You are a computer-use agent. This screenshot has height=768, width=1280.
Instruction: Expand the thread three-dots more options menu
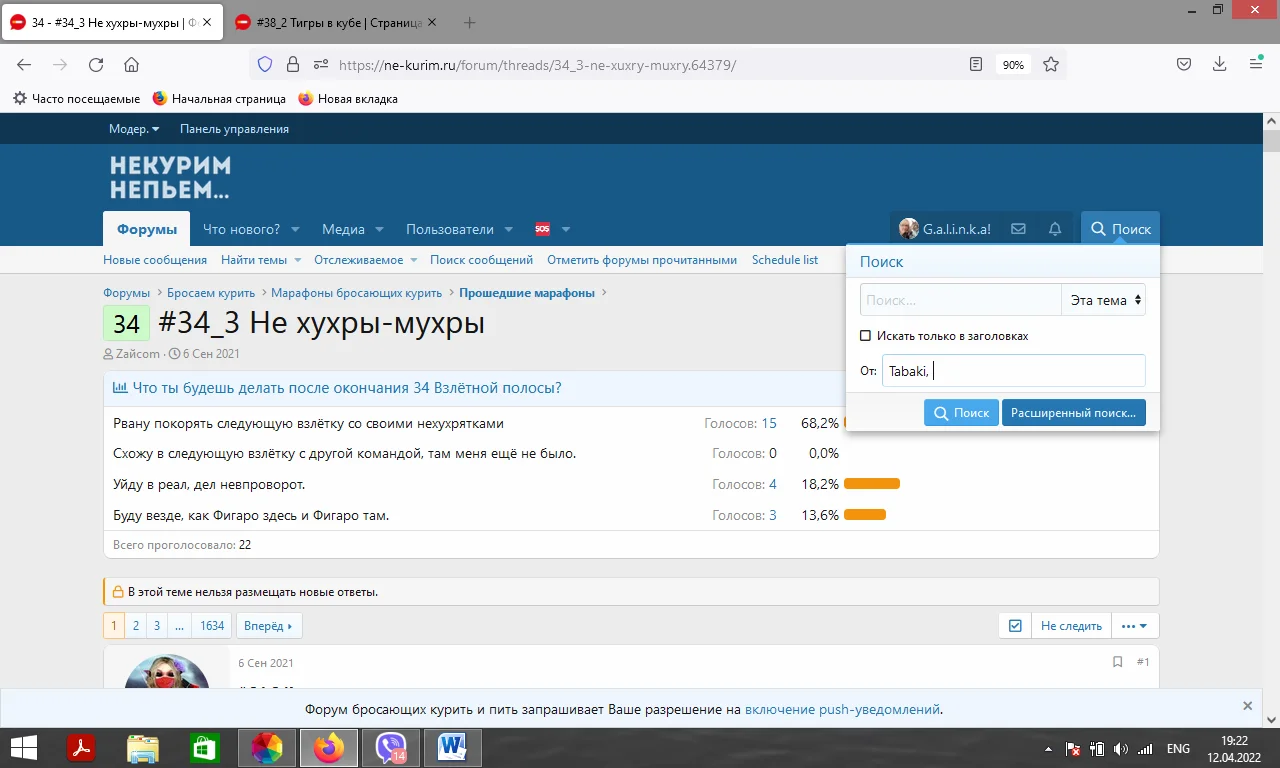(x=1134, y=626)
